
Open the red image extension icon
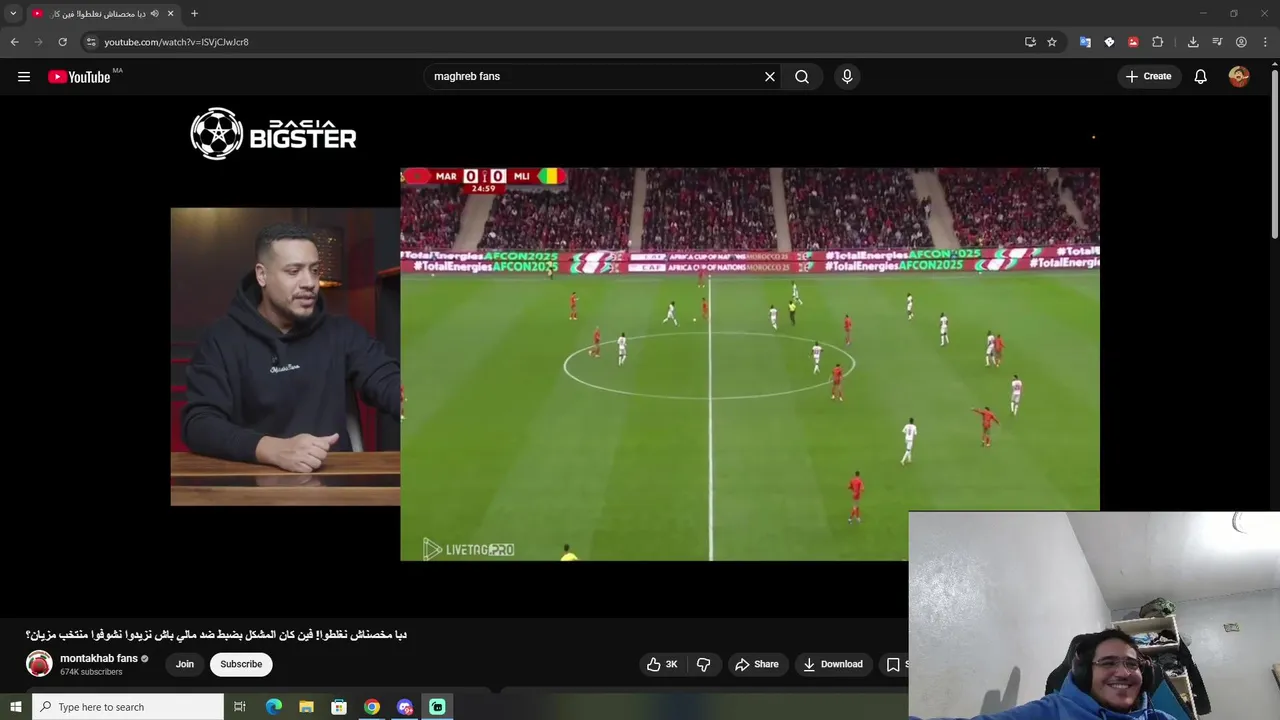[1133, 42]
